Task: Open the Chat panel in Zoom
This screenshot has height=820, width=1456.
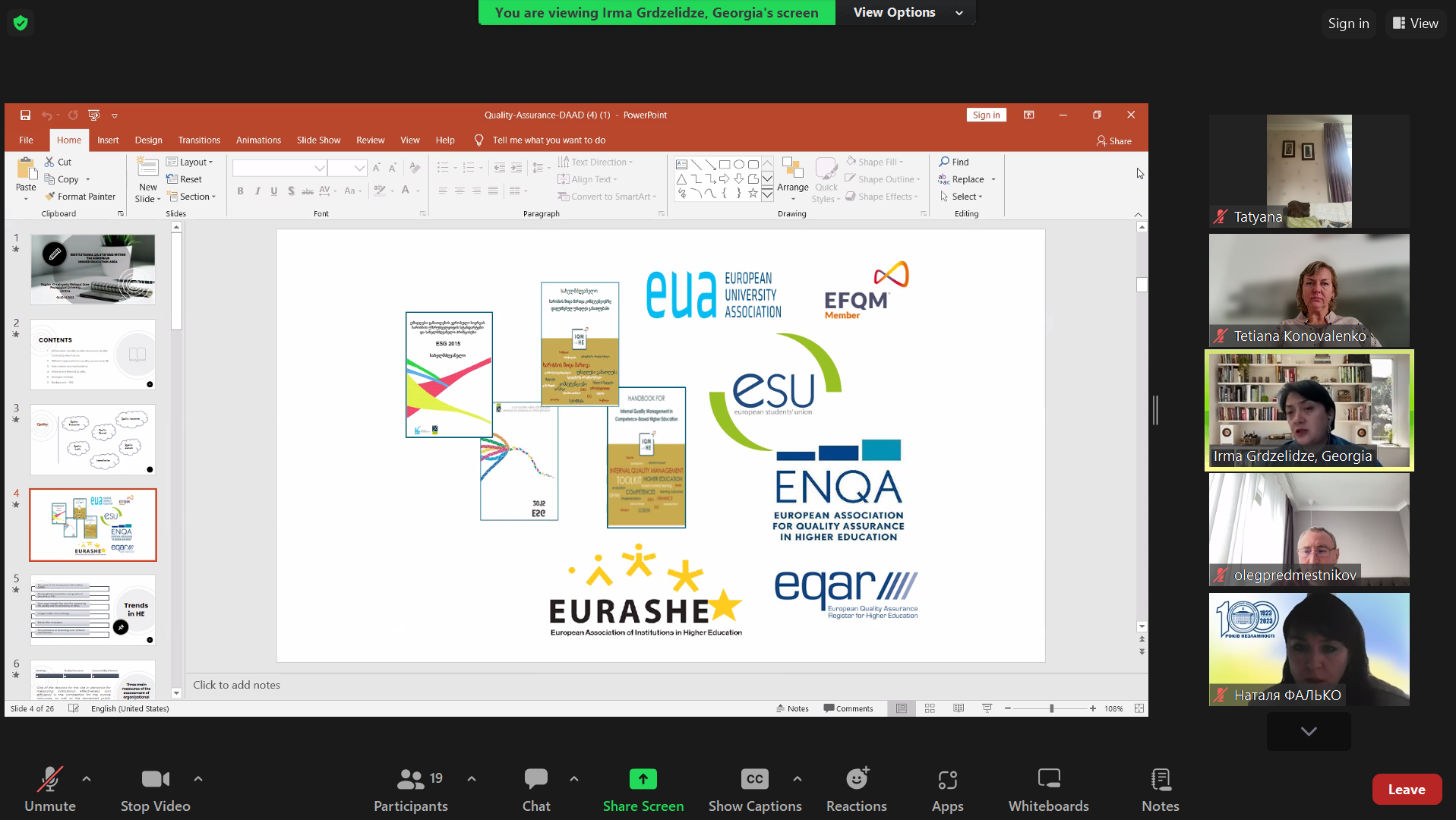Action: (x=535, y=788)
